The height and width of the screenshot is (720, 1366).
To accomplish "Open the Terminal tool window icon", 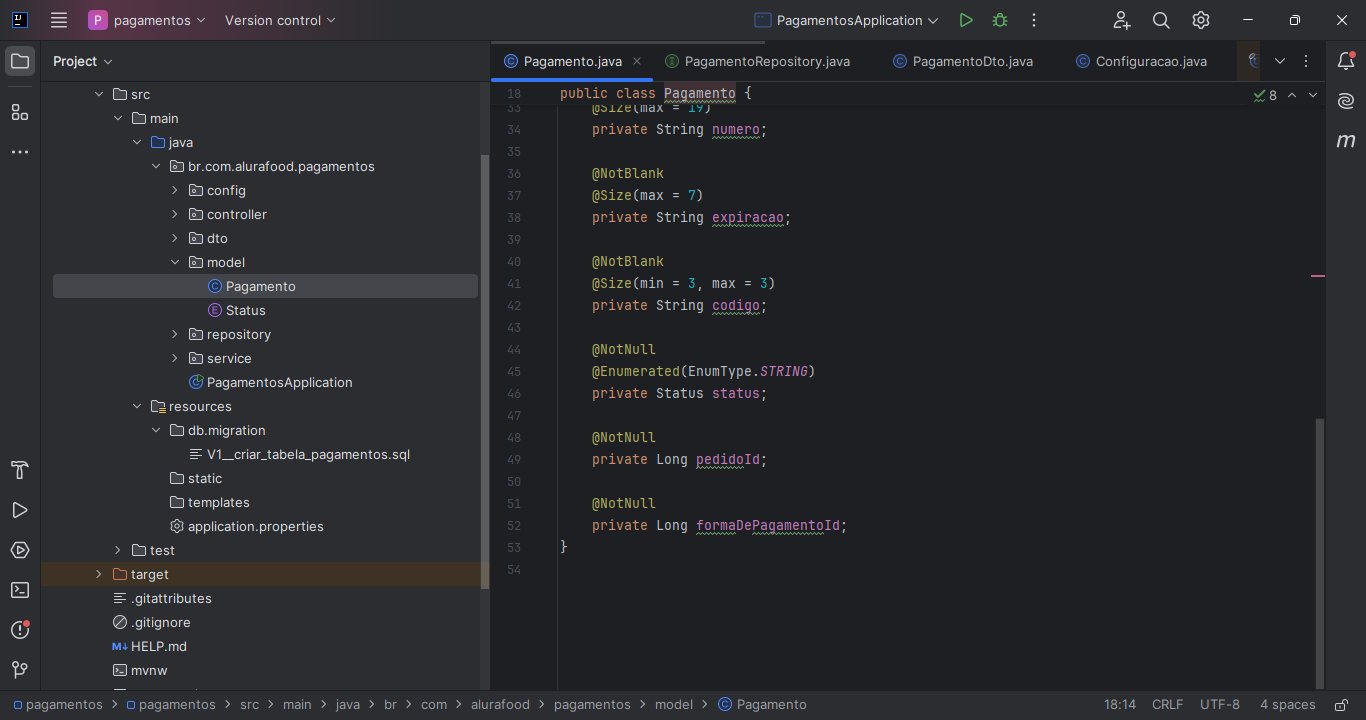I will pos(20,590).
